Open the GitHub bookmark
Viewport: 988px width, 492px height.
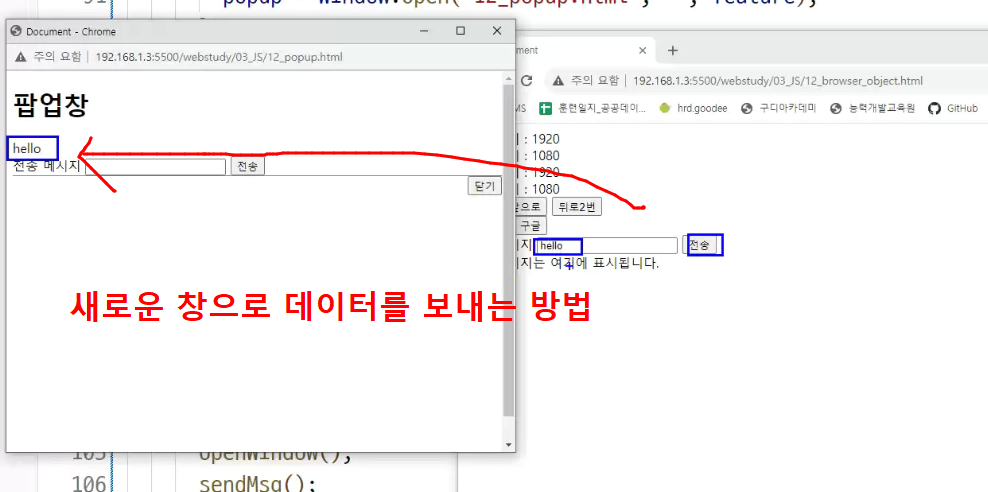coord(953,108)
